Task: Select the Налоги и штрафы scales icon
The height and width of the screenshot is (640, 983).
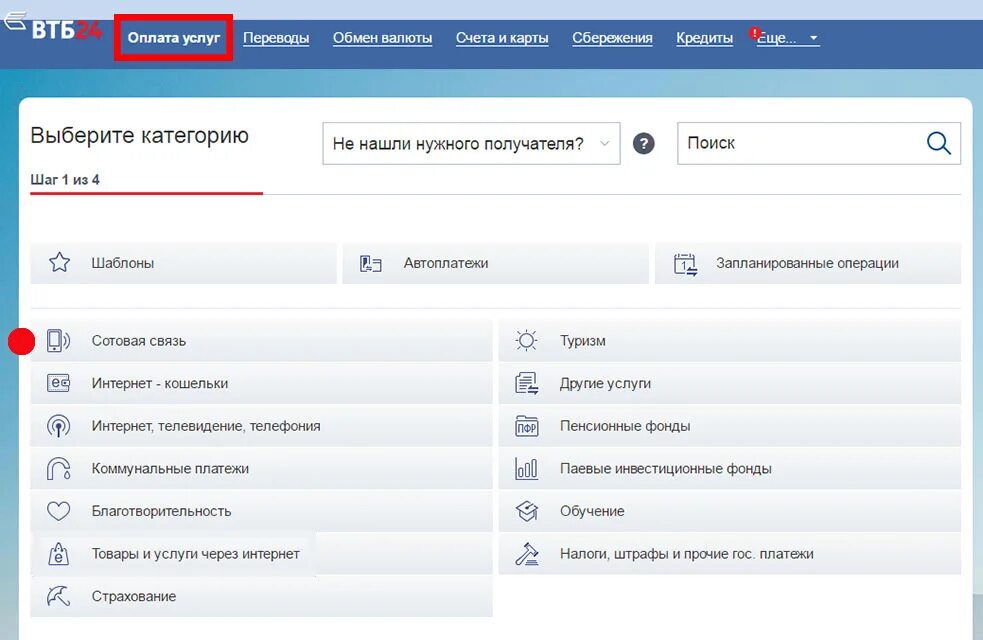Action: [x=526, y=553]
